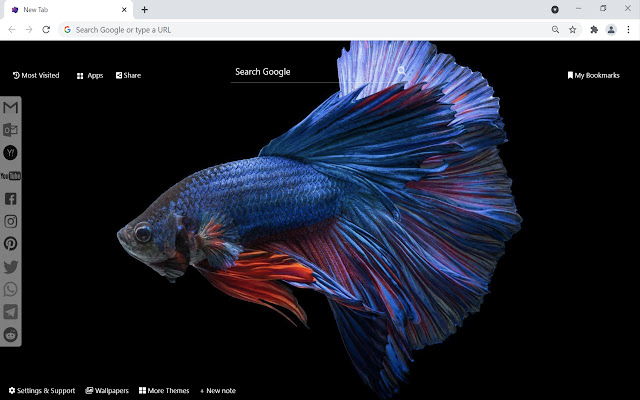Open Twitter from the sidebar
The height and width of the screenshot is (400, 640).
click(11, 267)
